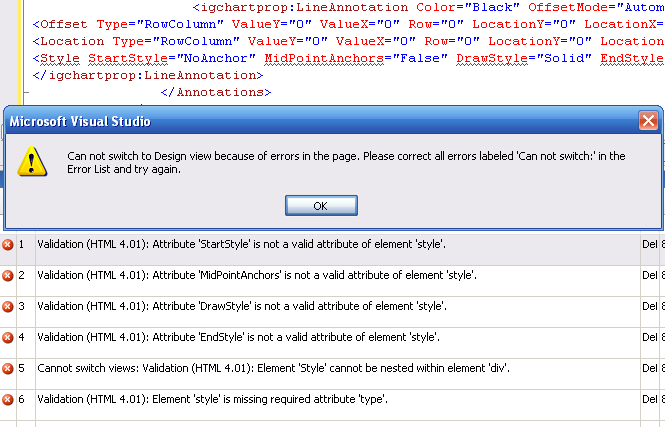Click OK in the Visual Studio dialog
This screenshot has height=427, width=665.
321,206
